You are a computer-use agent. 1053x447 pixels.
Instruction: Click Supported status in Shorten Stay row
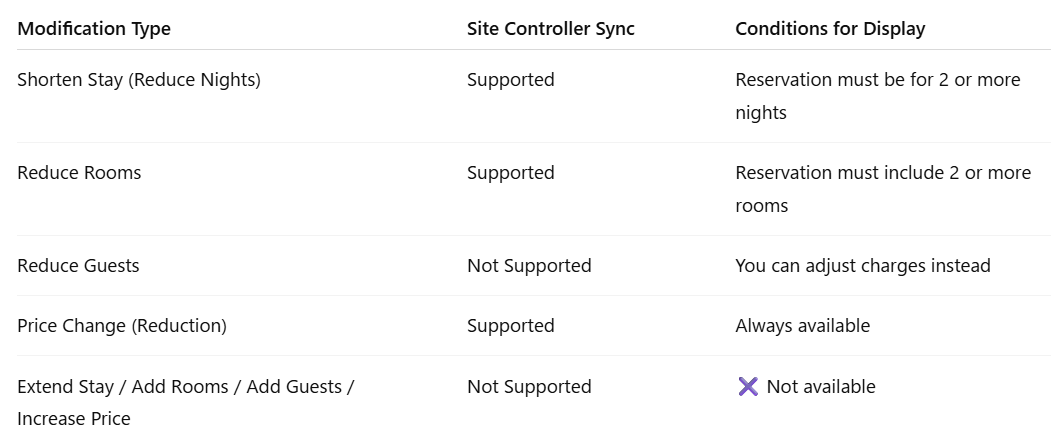click(511, 80)
